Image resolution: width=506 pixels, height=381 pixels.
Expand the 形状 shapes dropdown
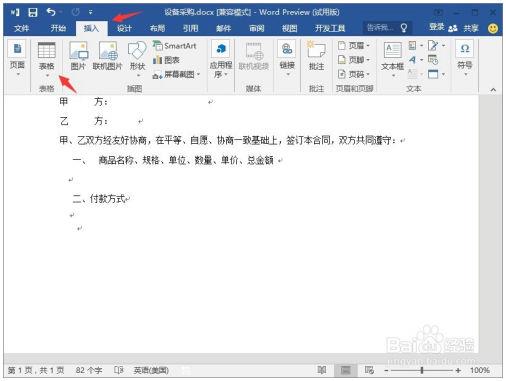tap(137, 59)
